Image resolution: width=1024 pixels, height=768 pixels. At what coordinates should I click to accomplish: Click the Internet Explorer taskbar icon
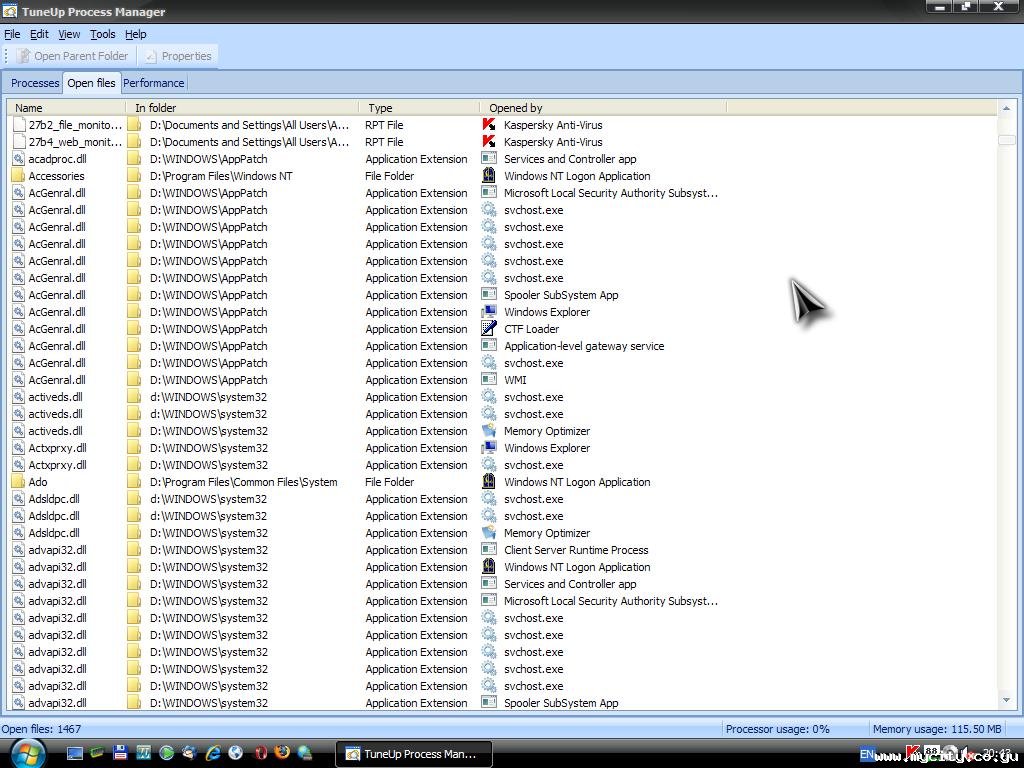tap(213, 753)
